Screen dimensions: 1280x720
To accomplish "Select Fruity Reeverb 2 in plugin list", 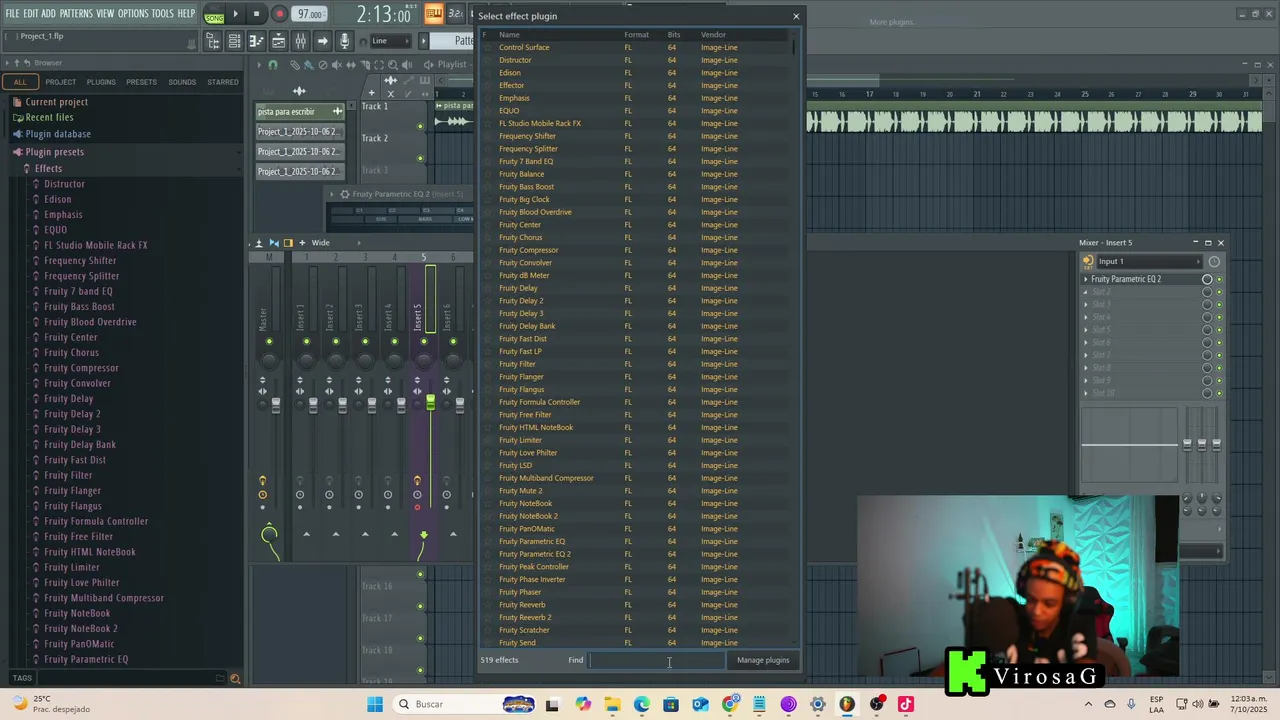I will [525, 618].
